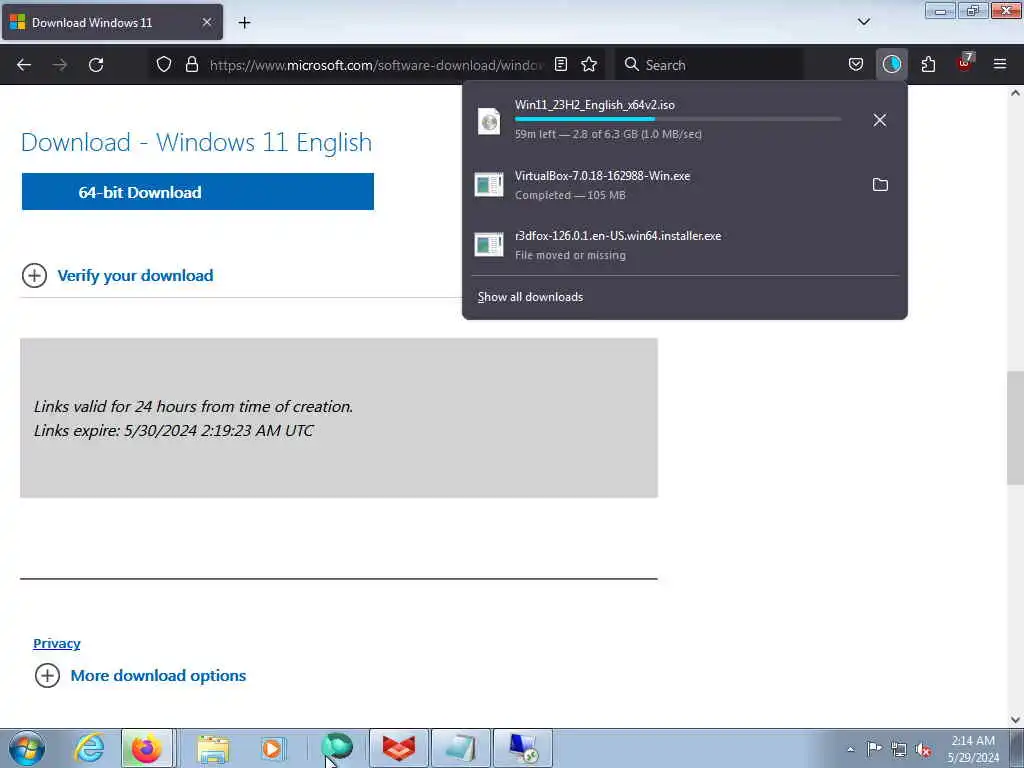Click the taskbar clock 2:14 AM
Screen dimensions: 1024x768
(973, 748)
